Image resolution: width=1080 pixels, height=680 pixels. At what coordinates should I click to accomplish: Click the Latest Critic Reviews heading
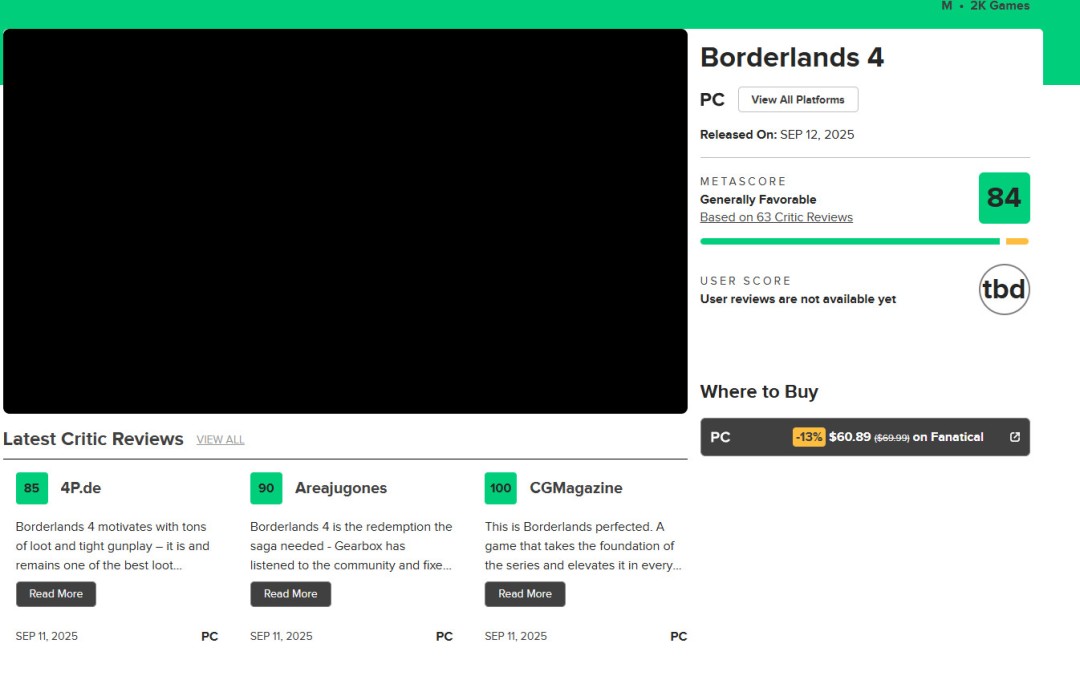tap(93, 439)
